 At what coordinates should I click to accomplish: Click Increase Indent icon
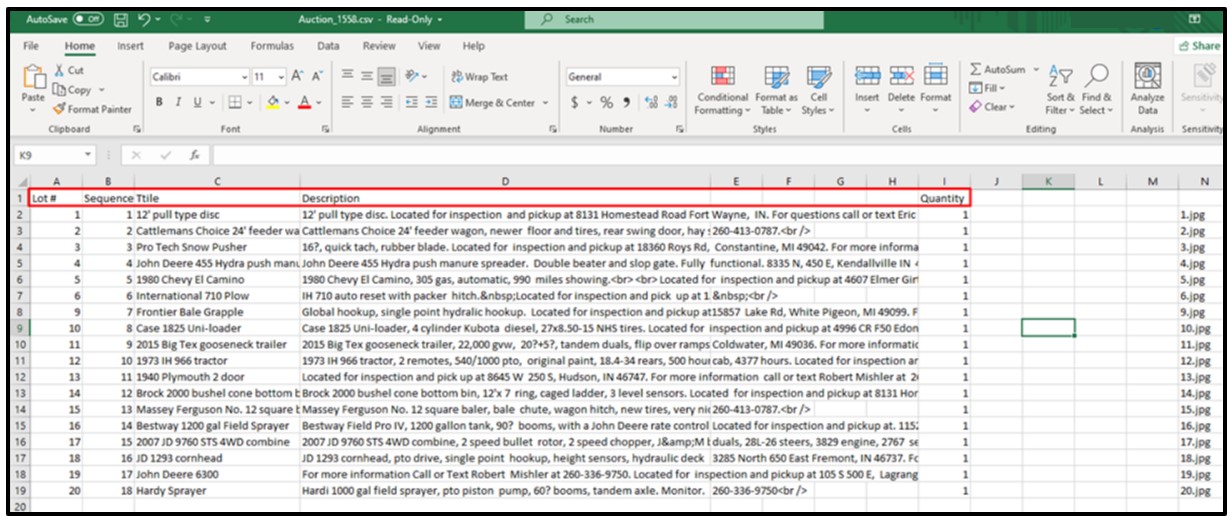431,102
